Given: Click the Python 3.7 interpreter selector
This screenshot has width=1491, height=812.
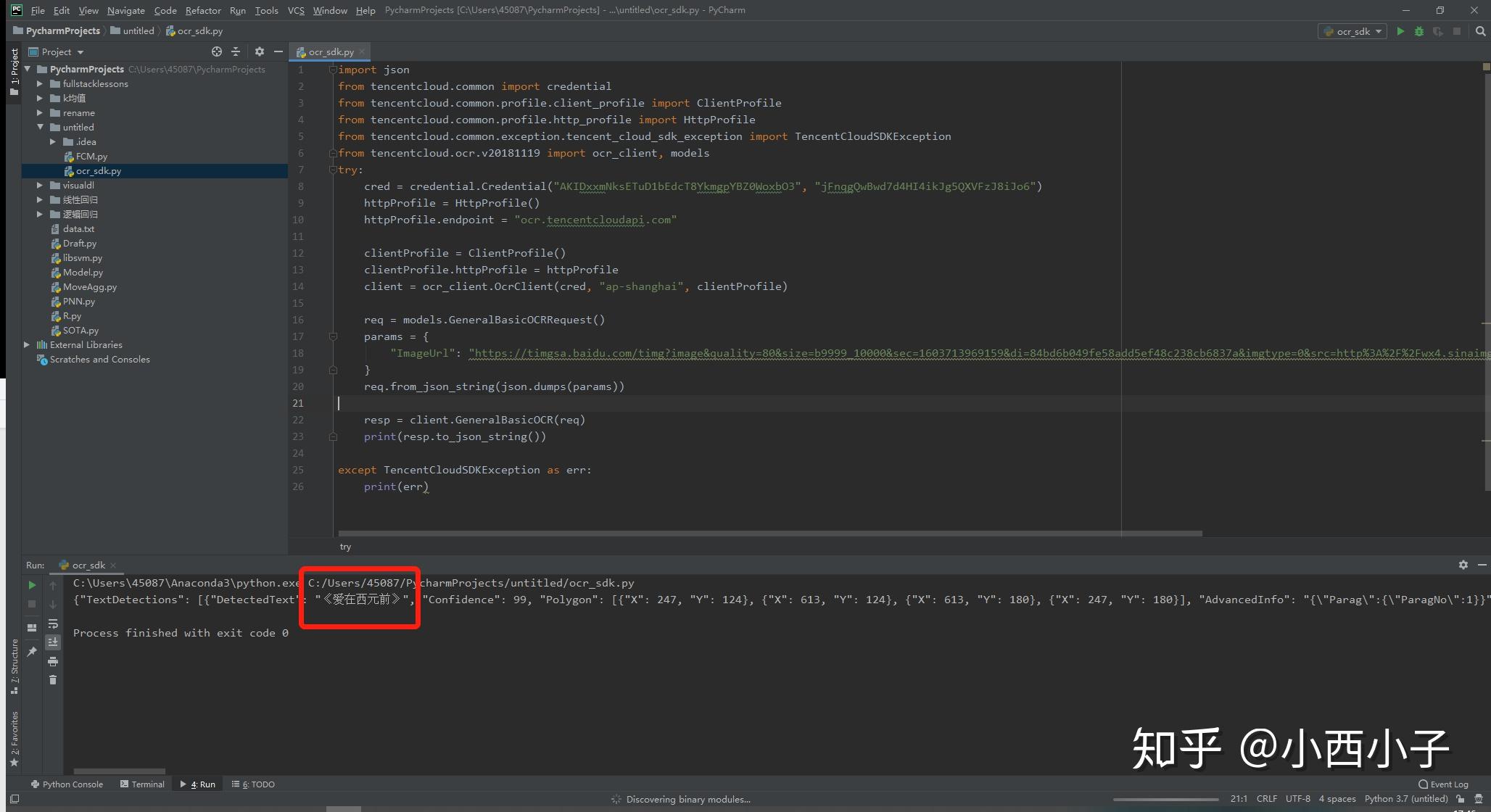Looking at the screenshot, I should 1405,799.
